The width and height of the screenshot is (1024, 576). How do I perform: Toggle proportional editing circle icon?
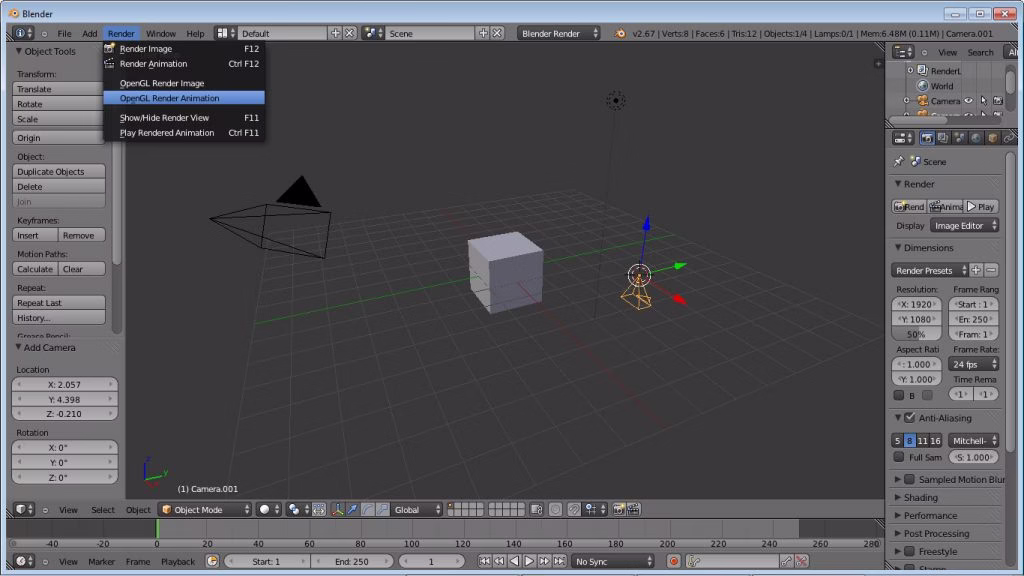click(x=555, y=509)
